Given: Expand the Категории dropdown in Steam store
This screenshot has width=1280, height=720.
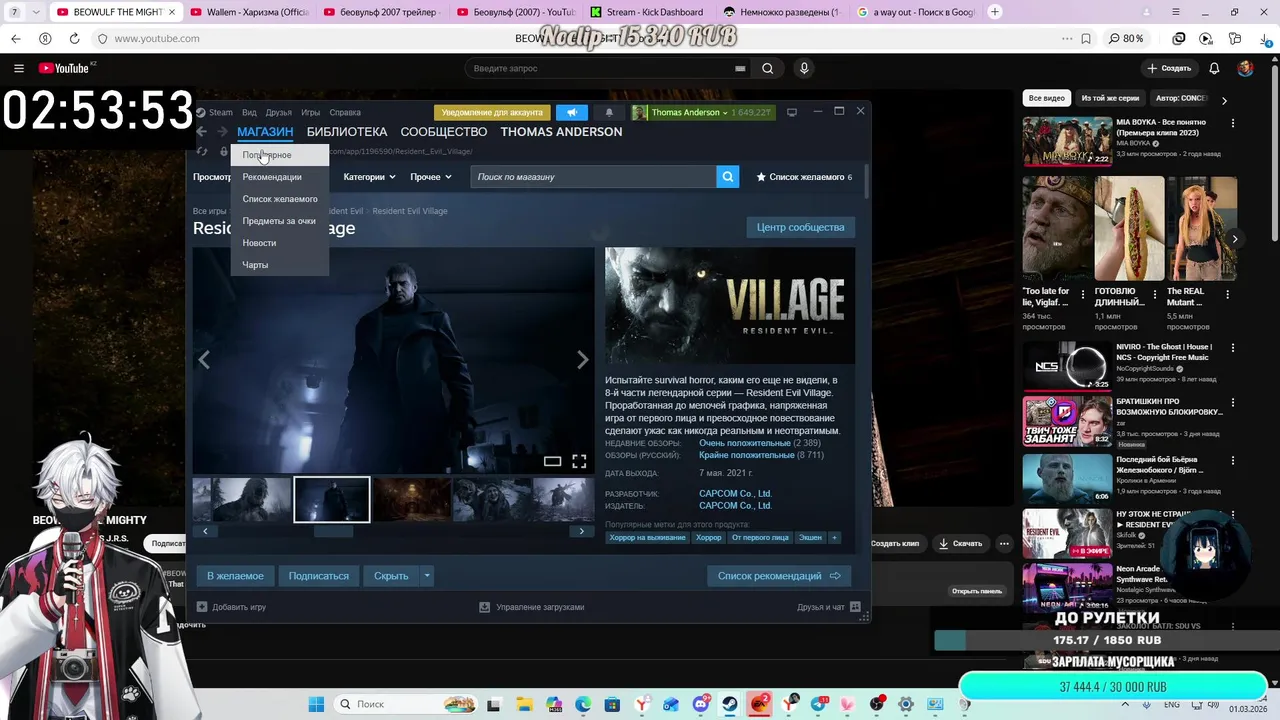Looking at the screenshot, I should pos(369,177).
